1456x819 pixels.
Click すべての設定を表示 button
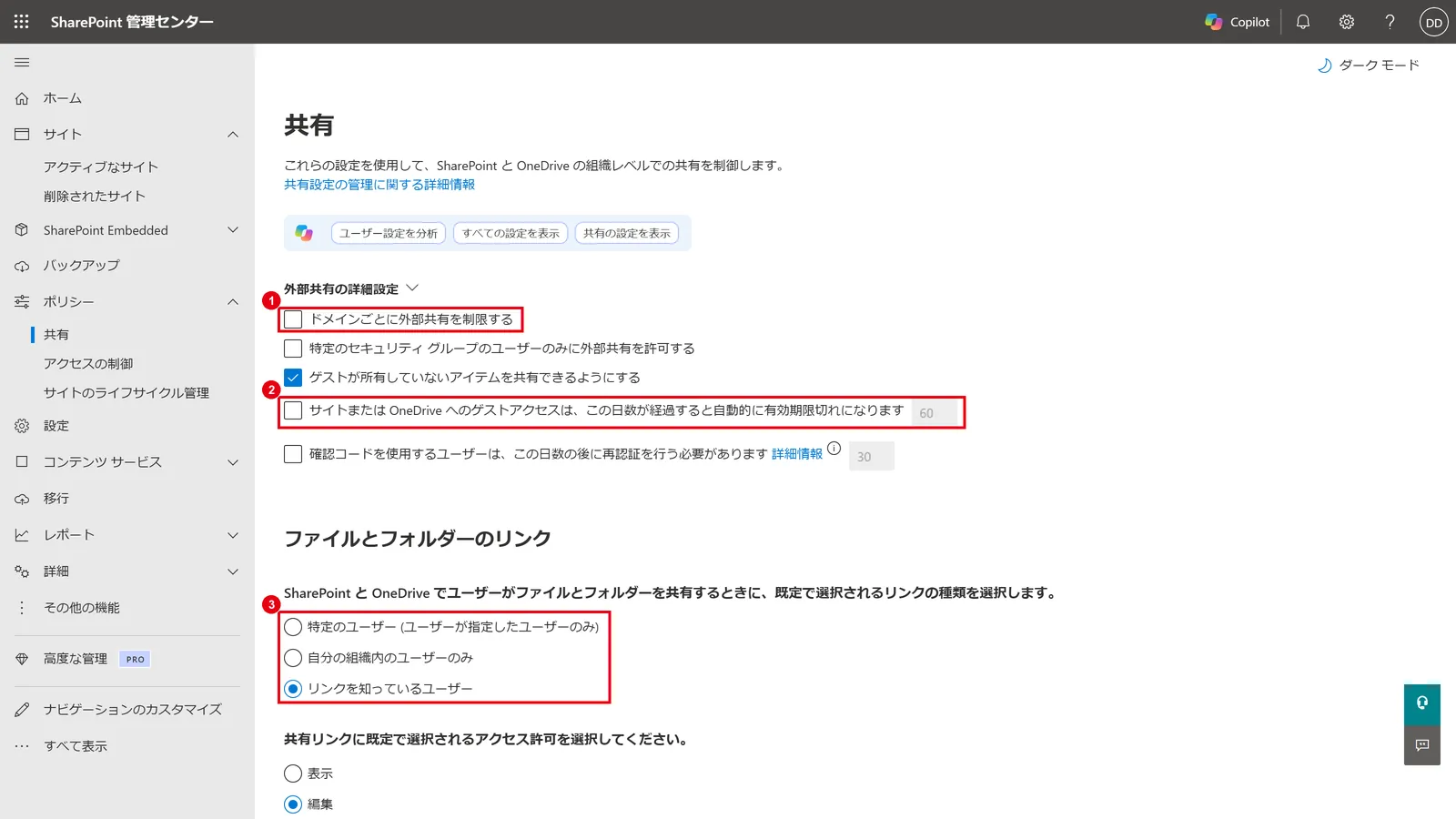[x=511, y=233]
